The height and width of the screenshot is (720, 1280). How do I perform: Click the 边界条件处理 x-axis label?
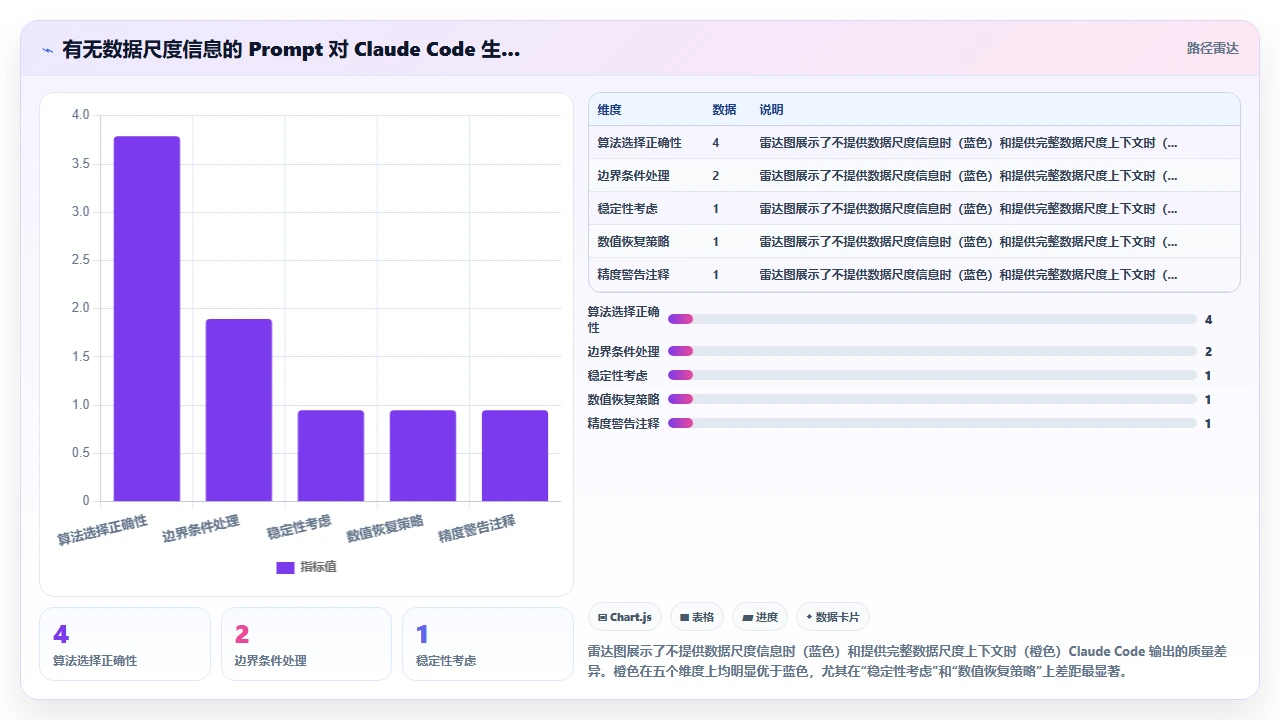pos(201,529)
